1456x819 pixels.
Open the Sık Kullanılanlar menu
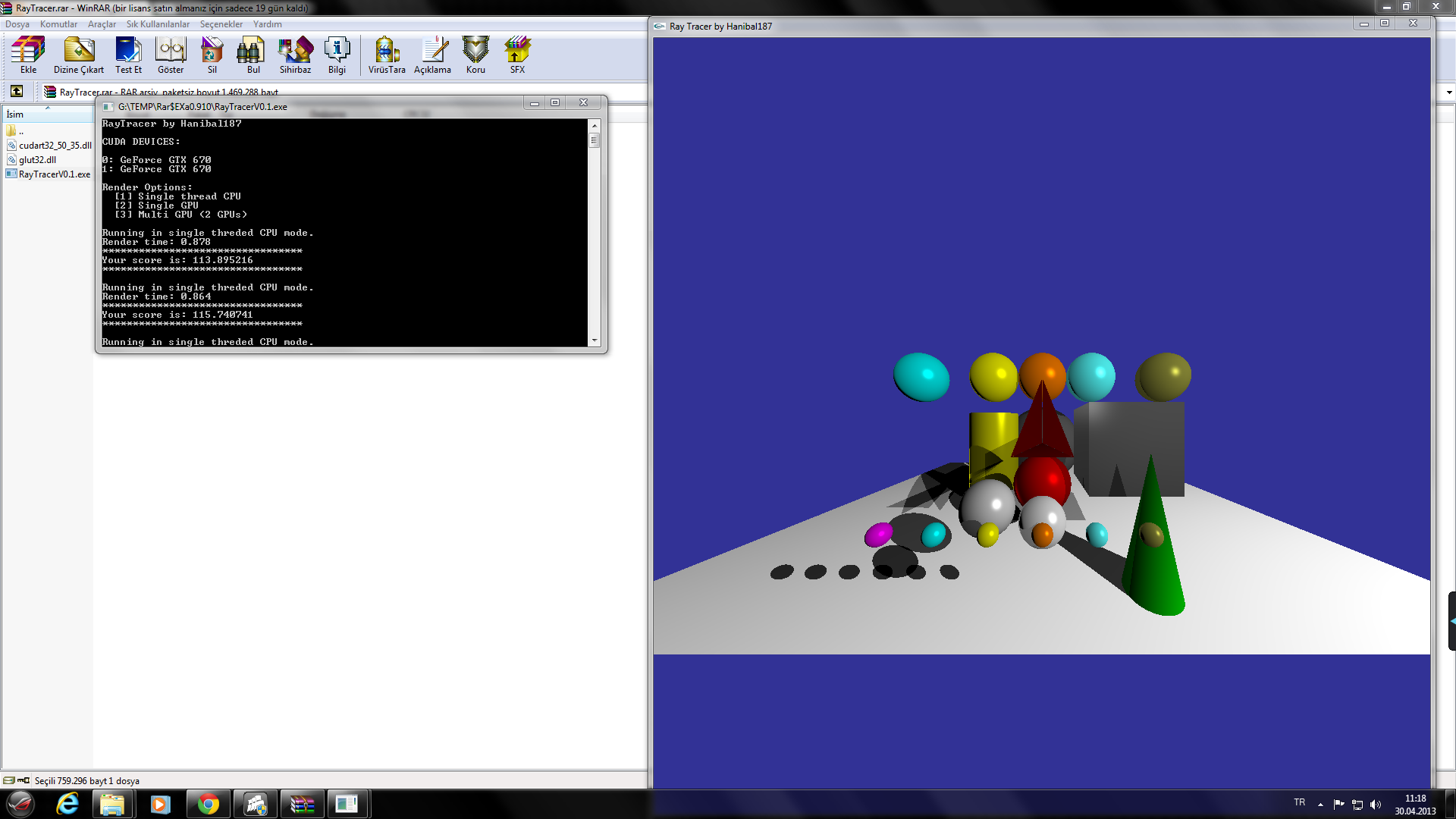[158, 24]
